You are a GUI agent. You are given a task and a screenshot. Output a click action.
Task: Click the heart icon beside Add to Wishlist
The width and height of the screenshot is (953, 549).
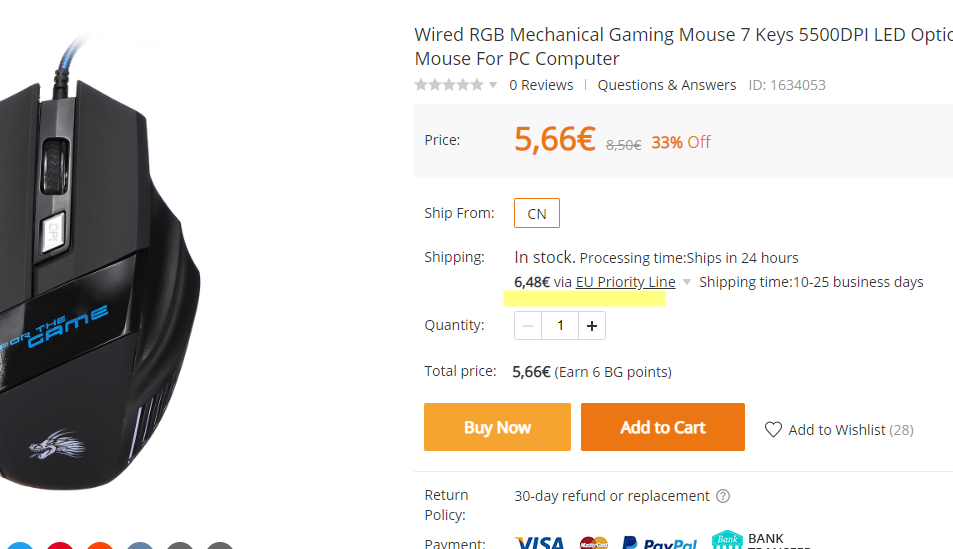[773, 429]
